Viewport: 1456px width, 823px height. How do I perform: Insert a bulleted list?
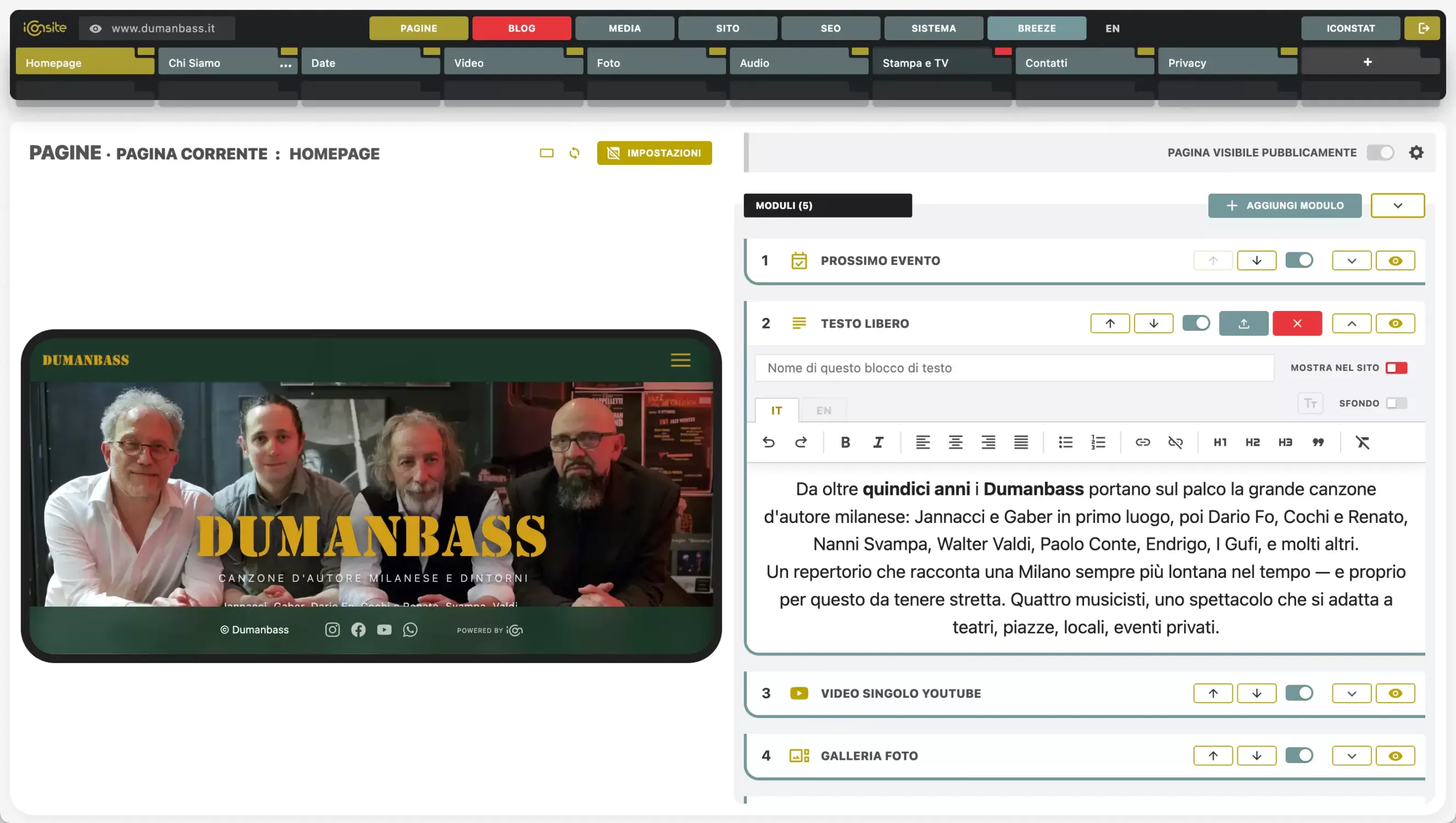click(1065, 442)
